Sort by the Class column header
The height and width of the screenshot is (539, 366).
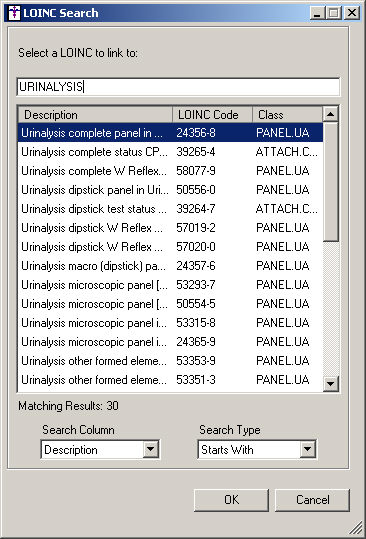click(x=288, y=114)
